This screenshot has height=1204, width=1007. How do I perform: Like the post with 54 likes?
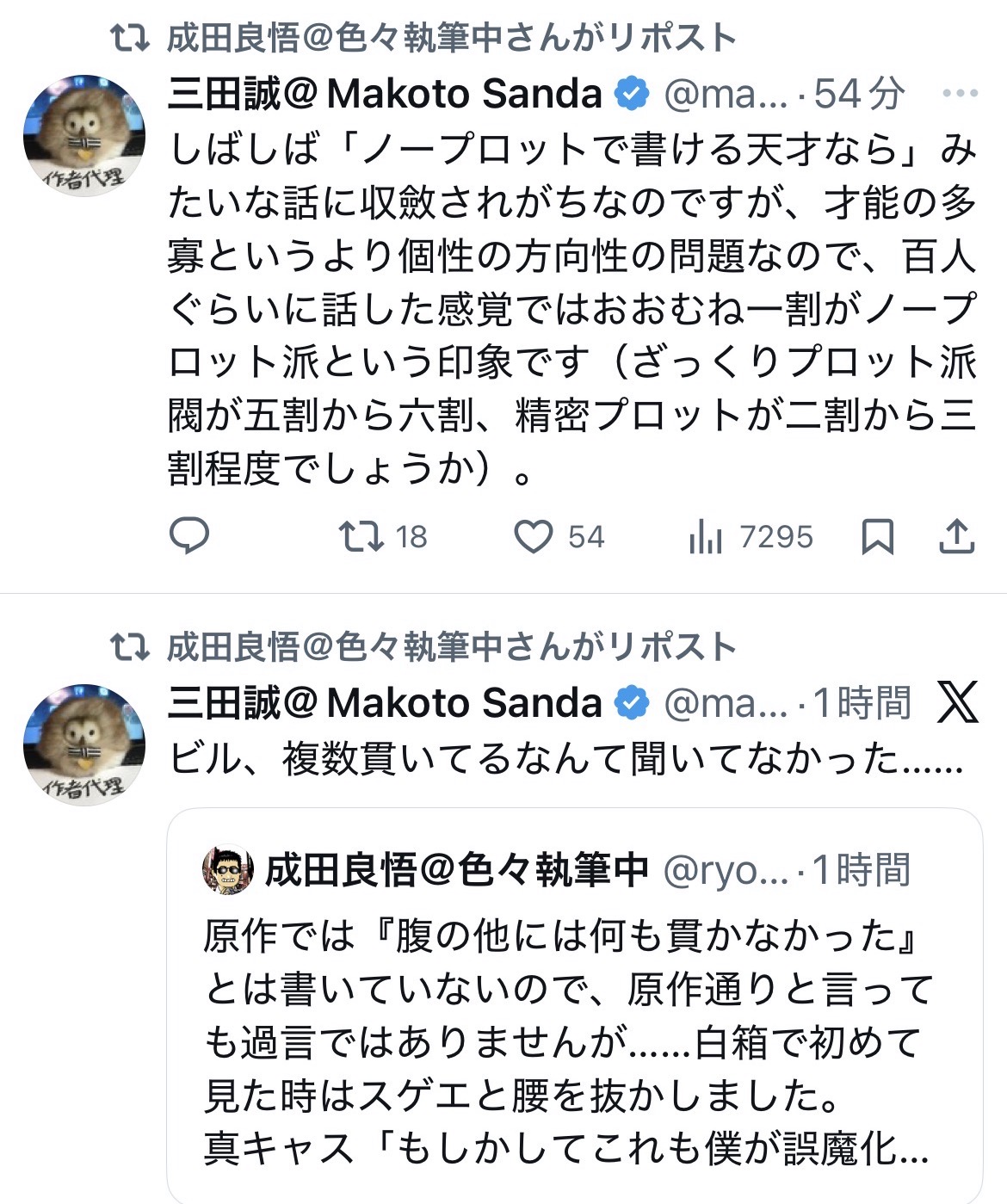(534, 537)
